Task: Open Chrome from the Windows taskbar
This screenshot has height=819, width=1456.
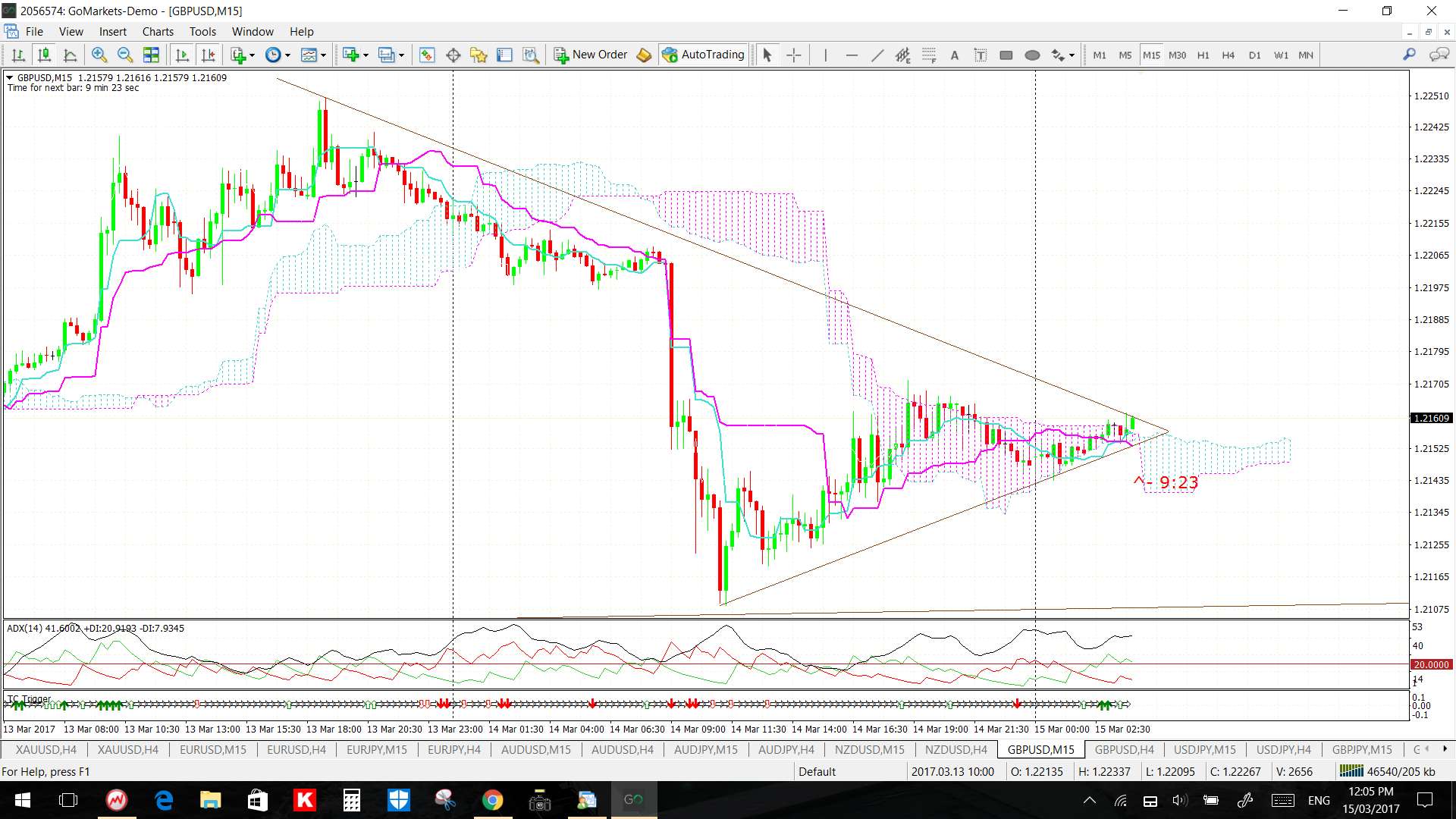Action: point(492,800)
